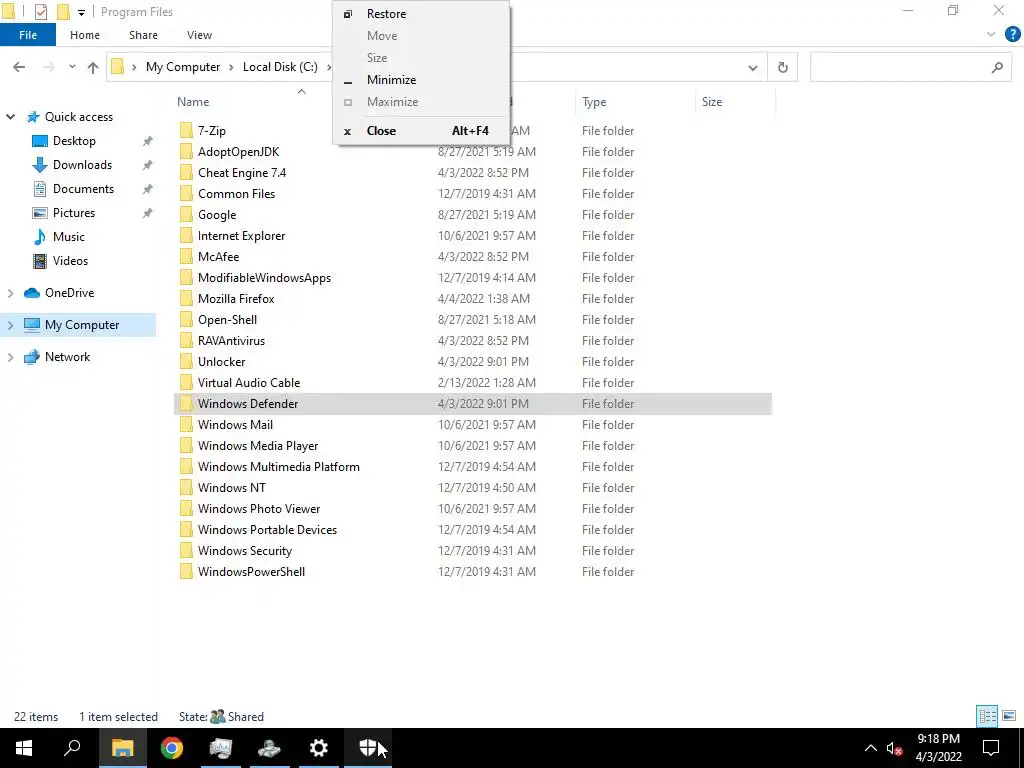Screen dimensions: 1024x768
Task: Select the RAVAntivirus folder
Action: pos(231,341)
